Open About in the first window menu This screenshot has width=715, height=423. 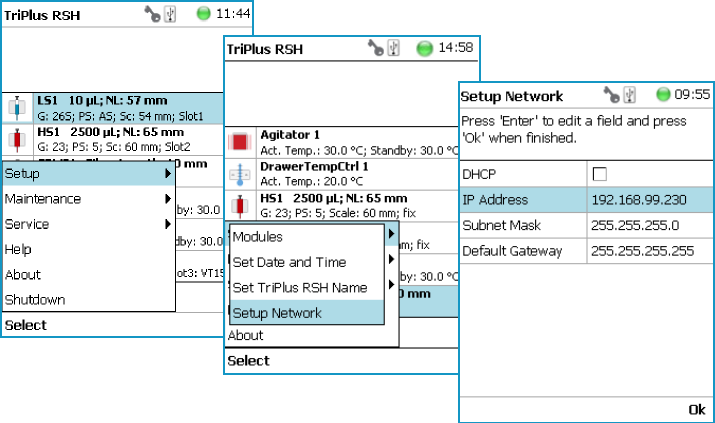pyautogui.click(x=89, y=274)
